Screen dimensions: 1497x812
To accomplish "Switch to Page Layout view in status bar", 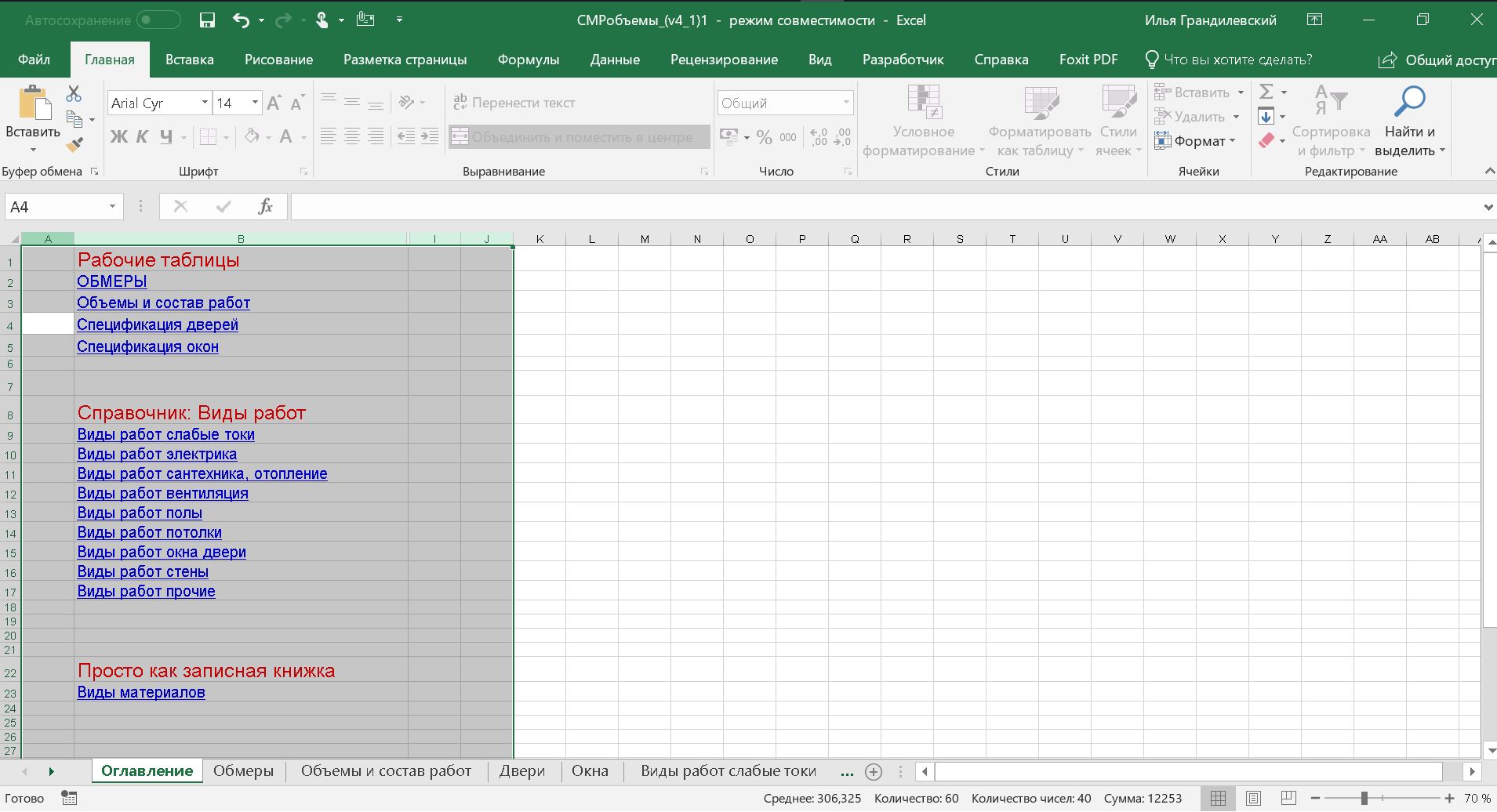I will point(1253,798).
